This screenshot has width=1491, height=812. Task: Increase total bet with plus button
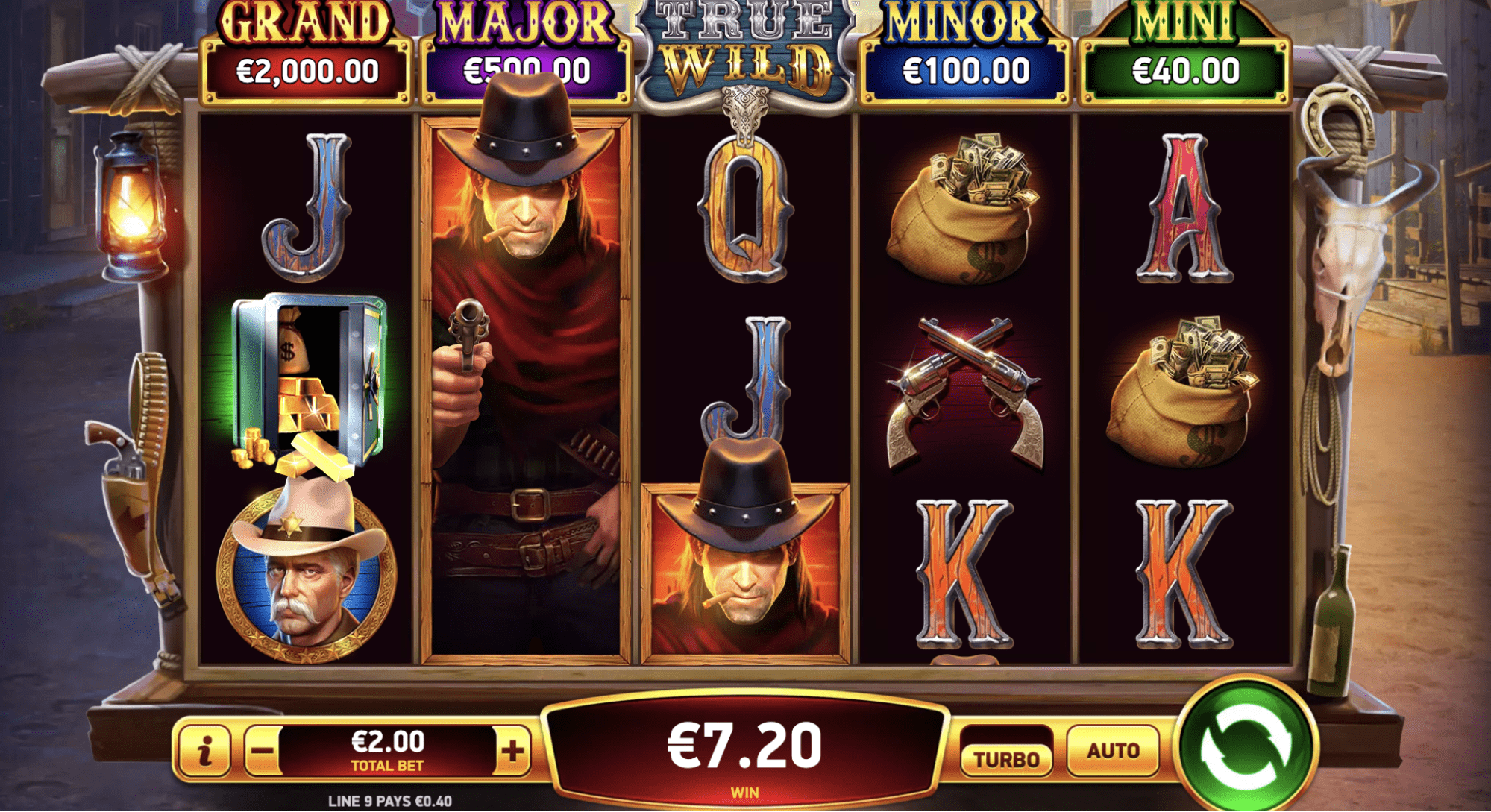click(x=512, y=749)
